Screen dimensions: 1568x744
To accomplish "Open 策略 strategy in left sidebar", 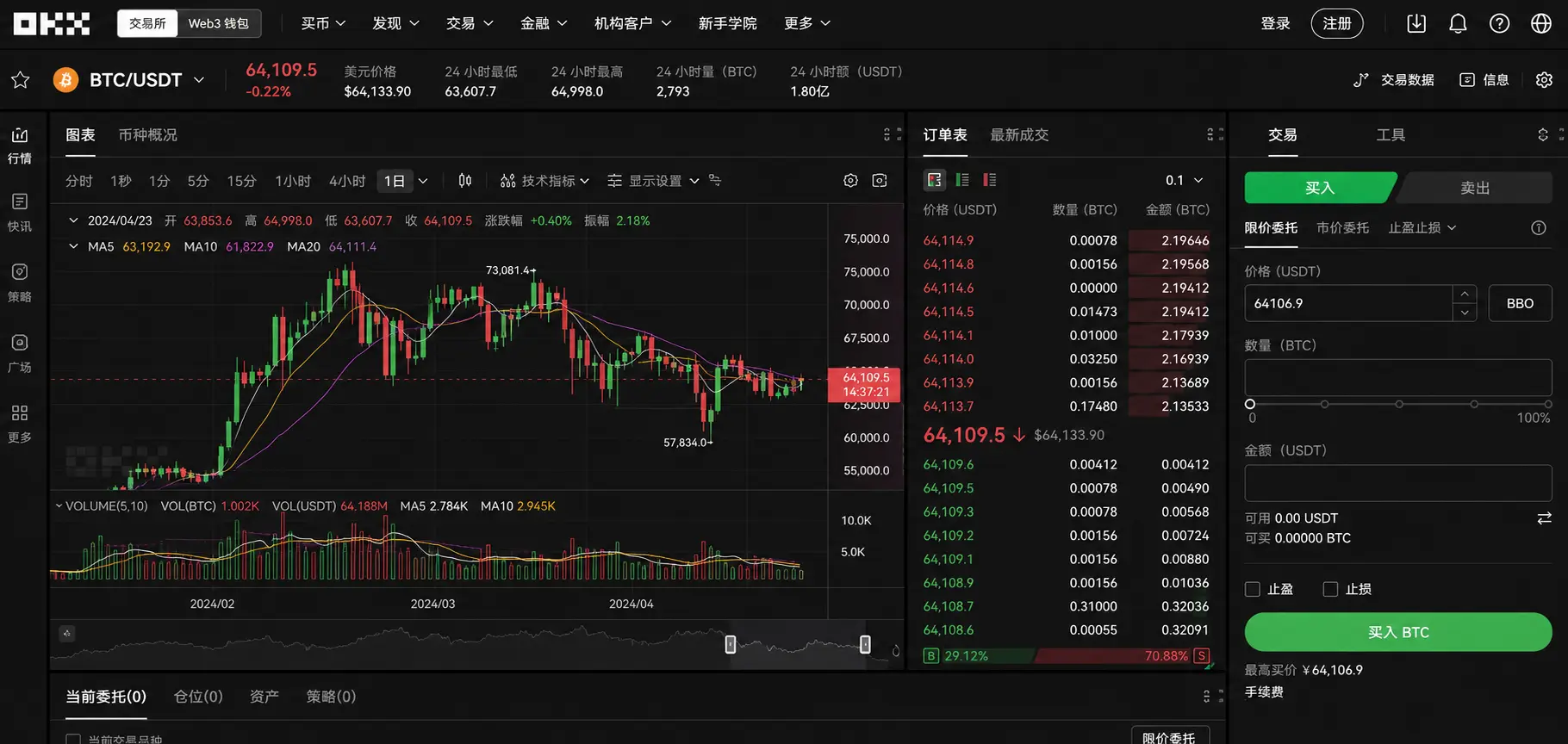I will point(20,283).
